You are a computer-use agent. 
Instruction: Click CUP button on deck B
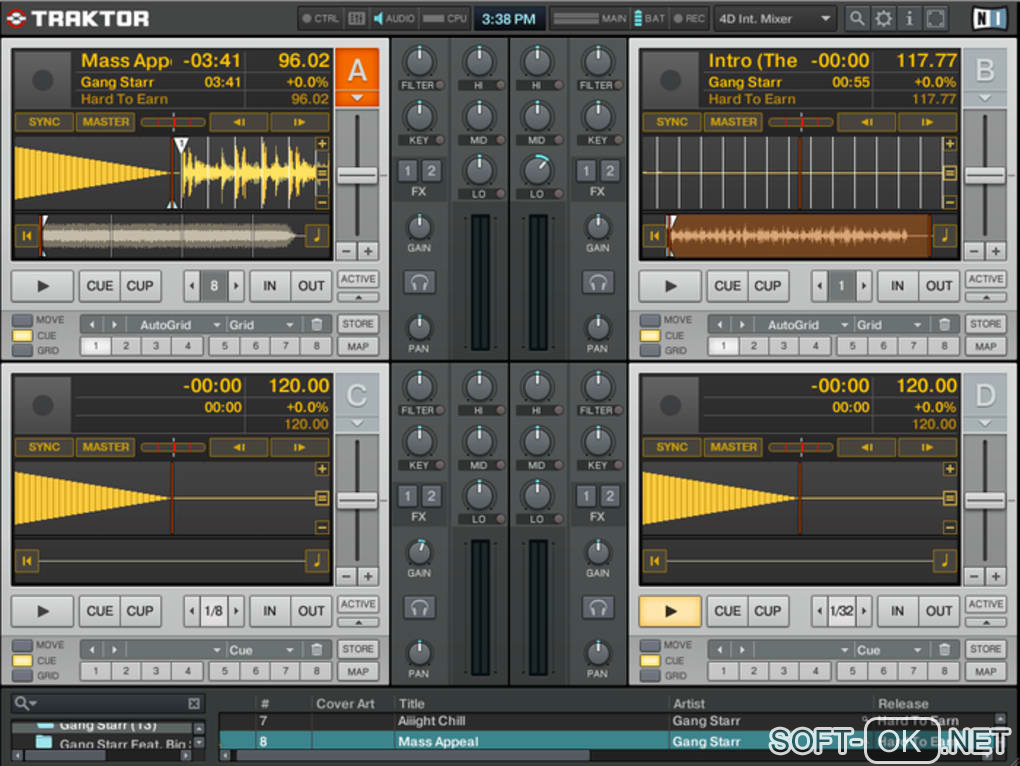pos(768,286)
